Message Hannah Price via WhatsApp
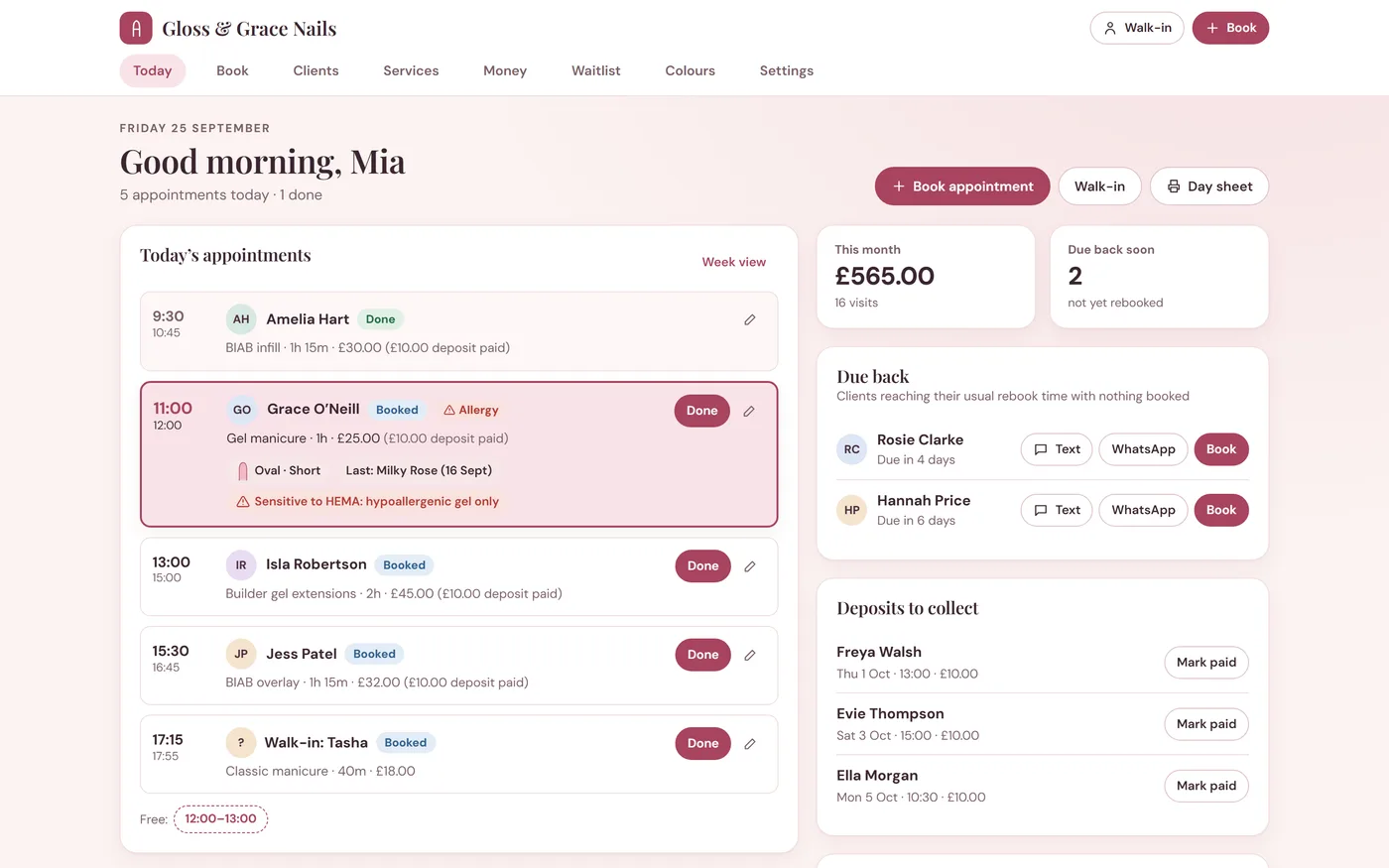1389x868 pixels. pos(1143,510)
